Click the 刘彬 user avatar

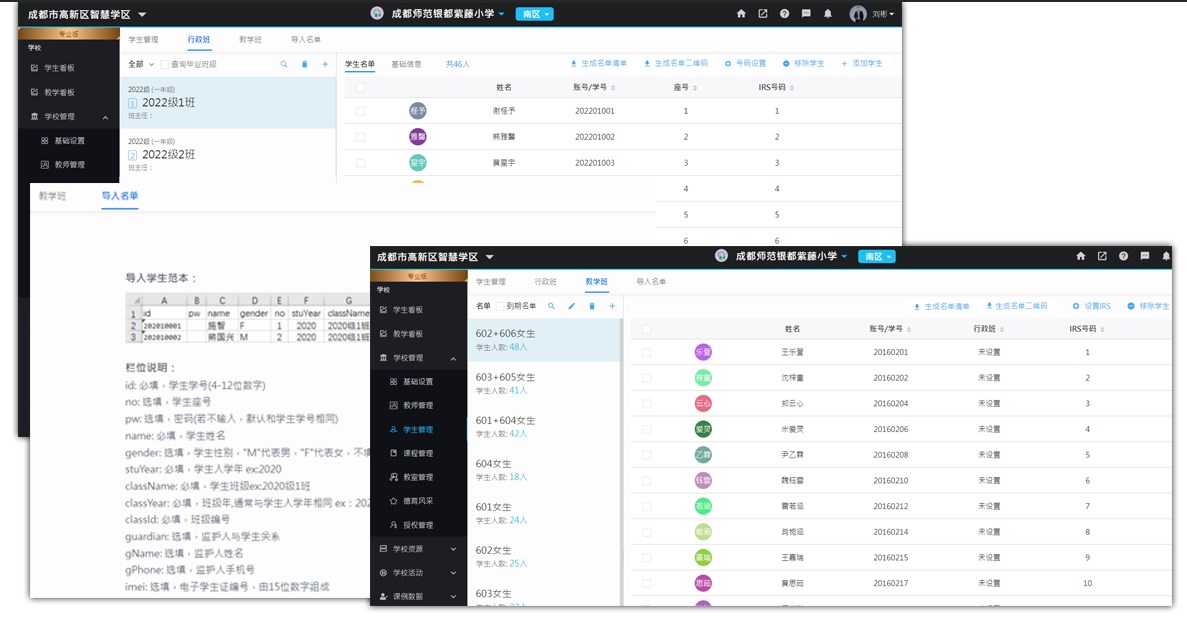(x=858, y=14)
